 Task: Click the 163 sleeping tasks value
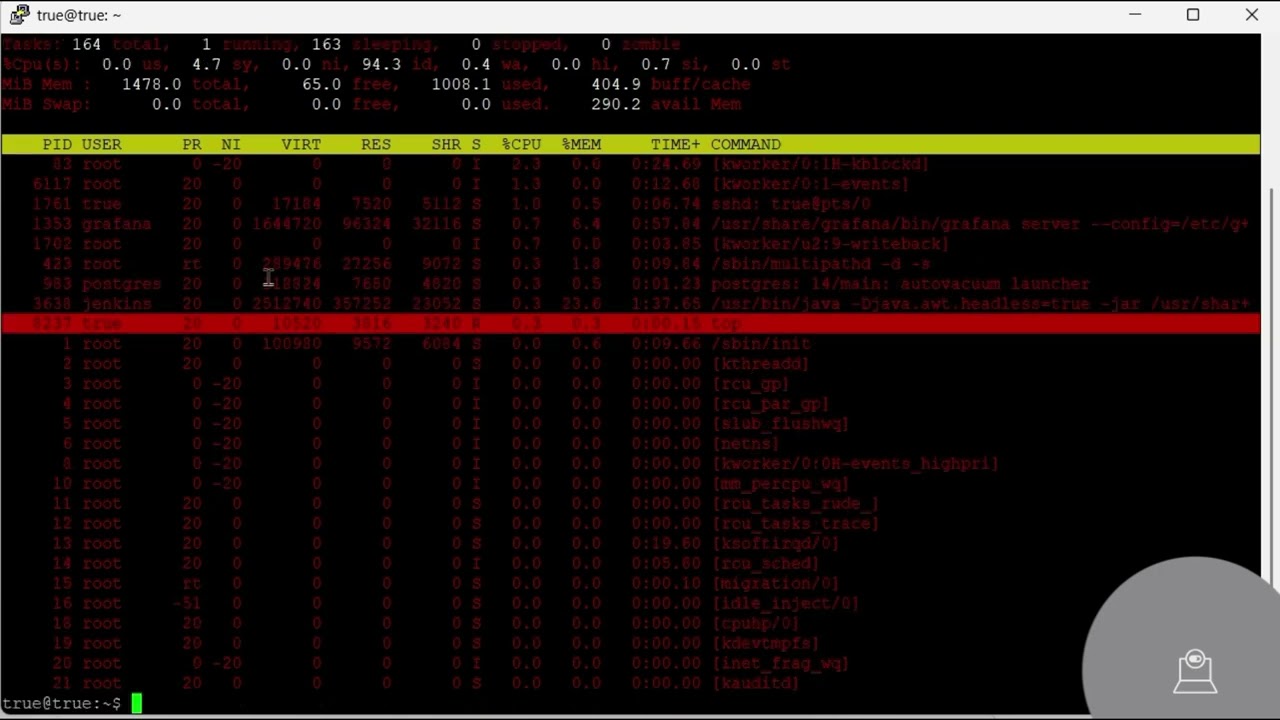tap(326, 44)
